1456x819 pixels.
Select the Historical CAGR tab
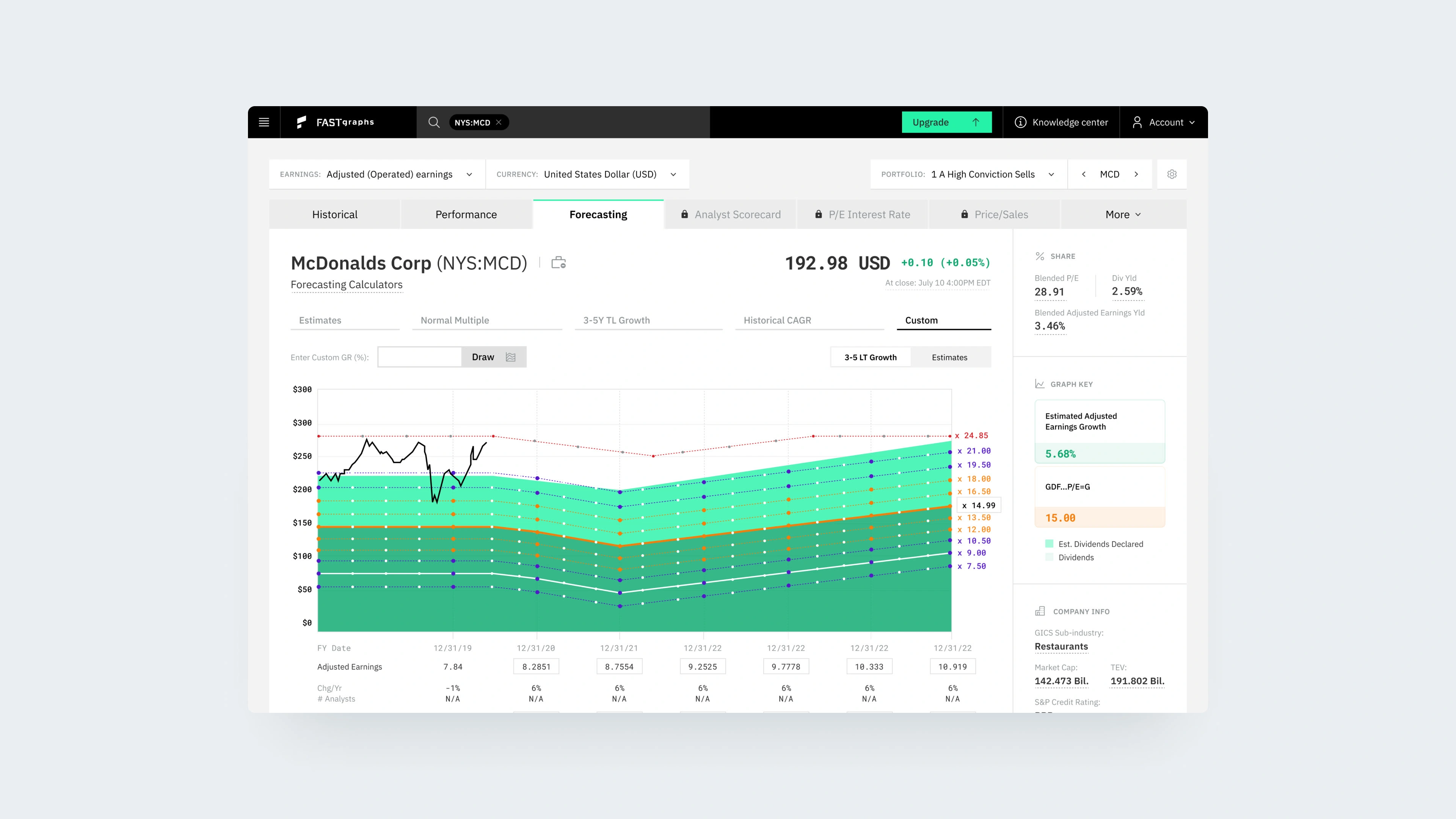[x=810, y=320]
